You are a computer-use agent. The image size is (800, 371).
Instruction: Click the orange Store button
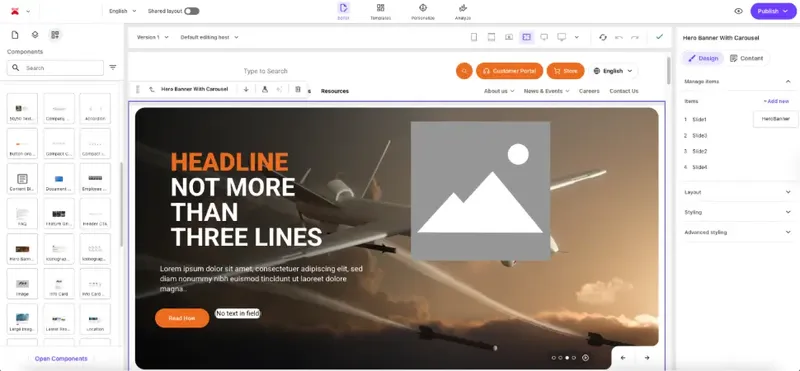(x=565, y=71)
